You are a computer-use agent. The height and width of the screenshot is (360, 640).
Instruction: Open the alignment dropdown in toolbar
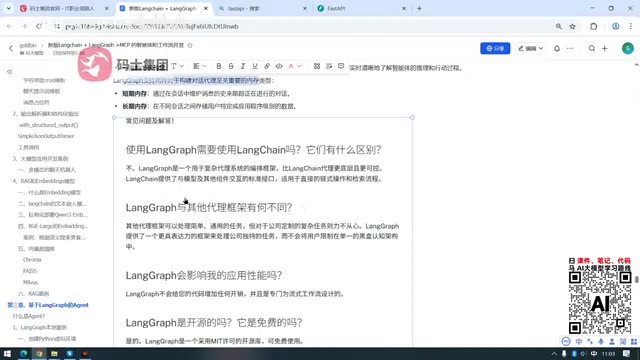coord(200,66)
